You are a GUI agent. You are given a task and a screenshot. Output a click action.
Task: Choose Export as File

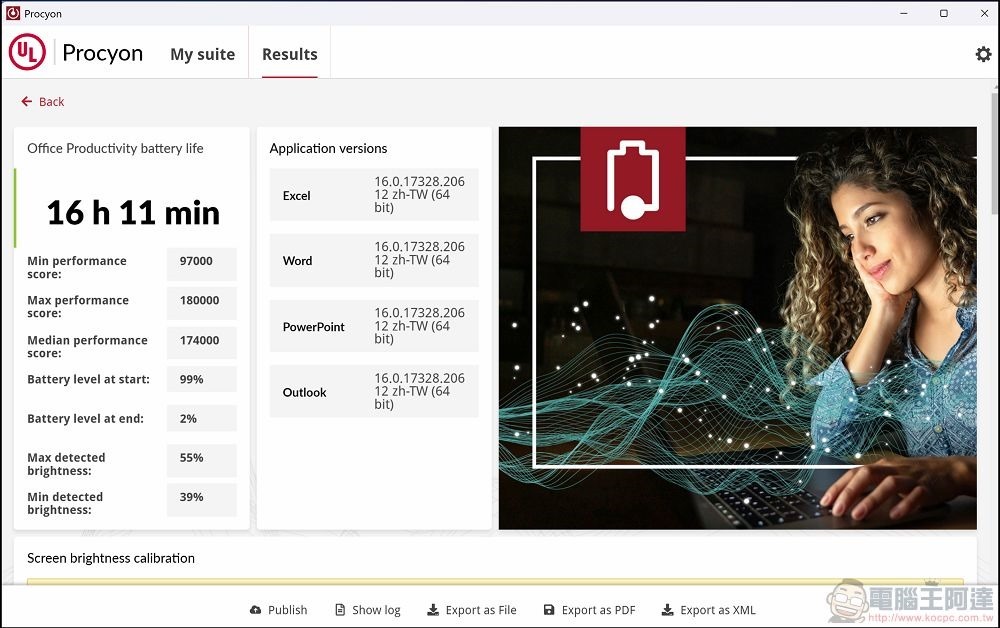[x=472, y=610]
